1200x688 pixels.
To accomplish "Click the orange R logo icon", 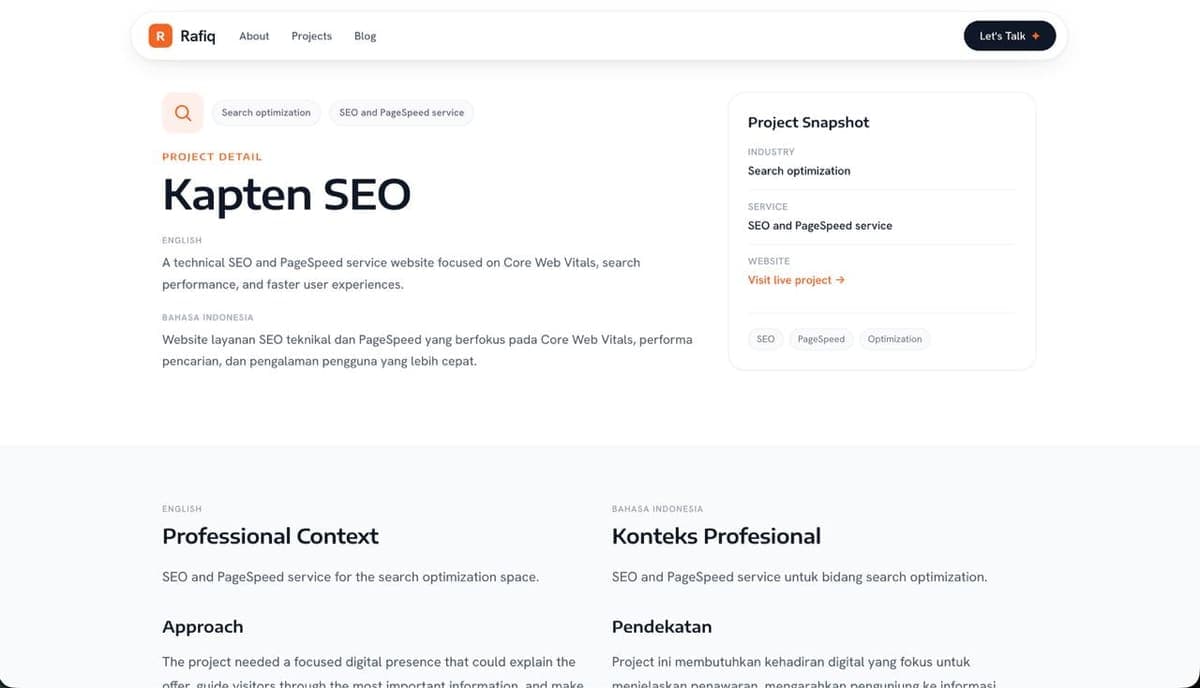I will pos(160,36).
